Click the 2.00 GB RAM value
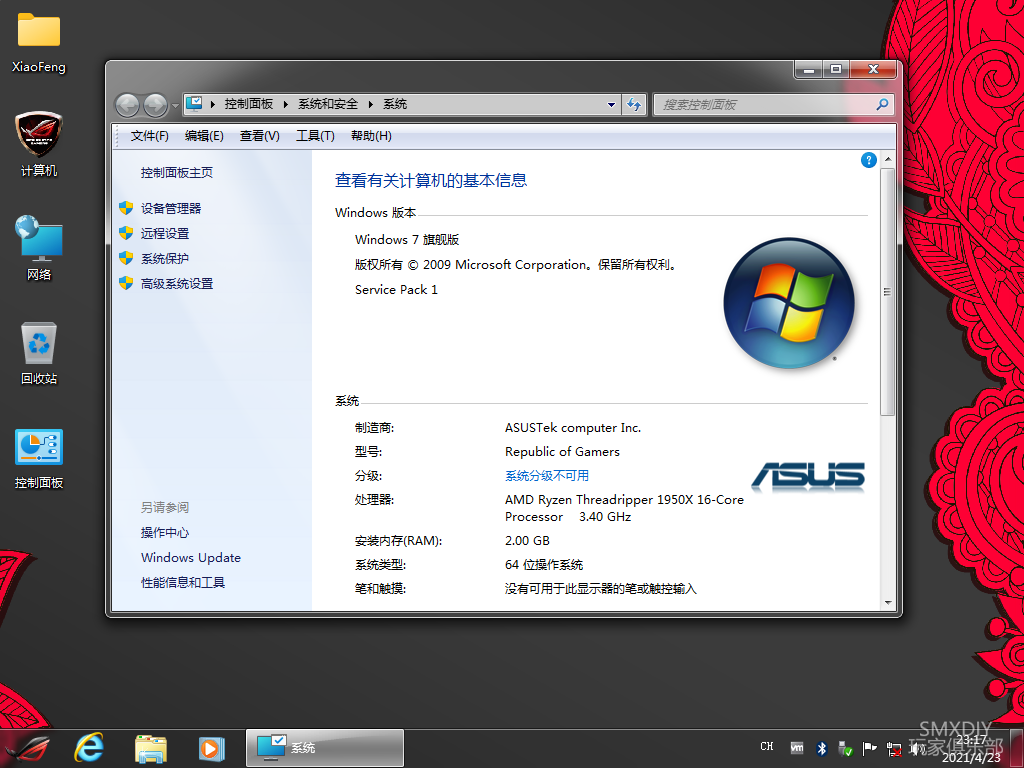Image resolution: width=1024 pixels, height=768 pixels. [x=527, y=541]
